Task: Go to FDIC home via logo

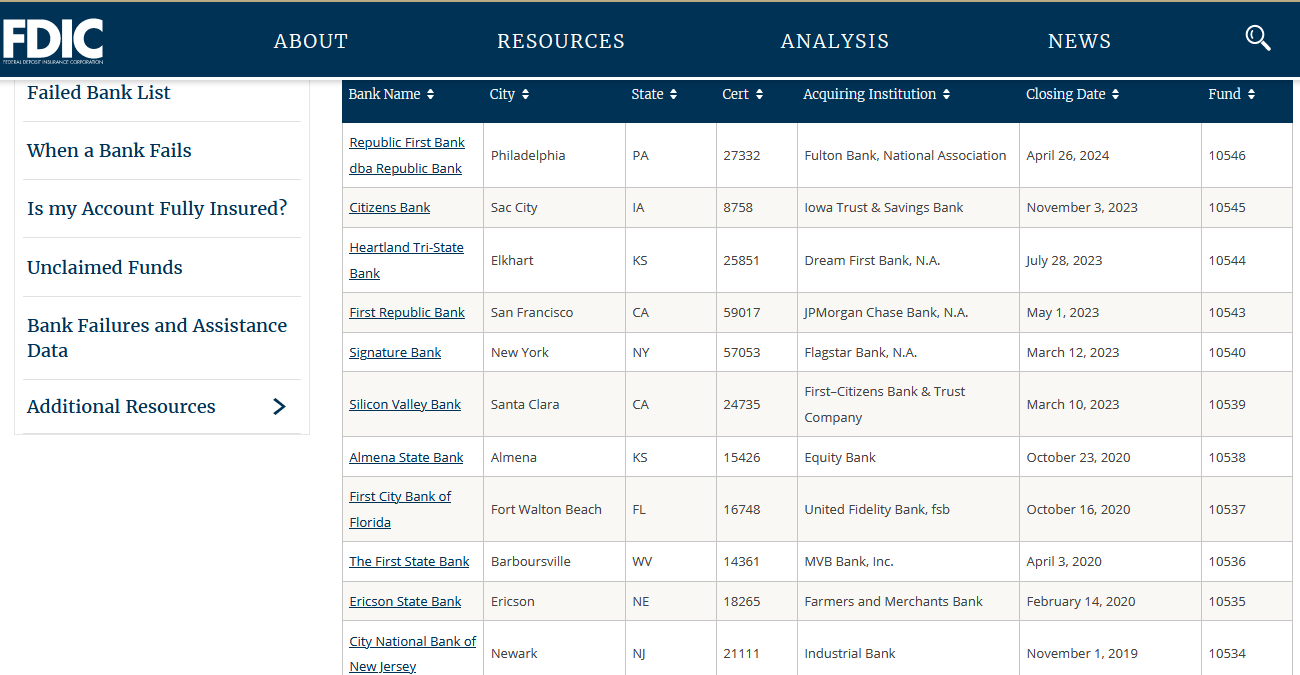Action: coord(53,42)
